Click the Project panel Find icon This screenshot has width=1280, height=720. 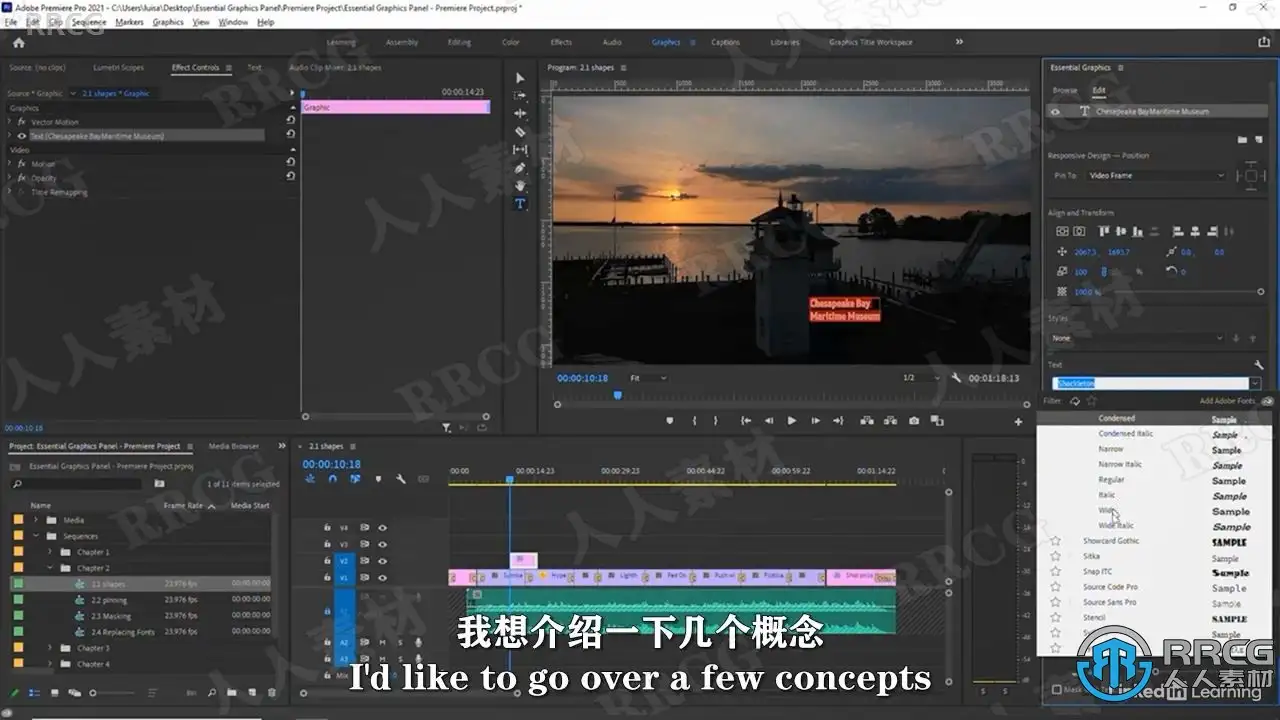(212, 692)
